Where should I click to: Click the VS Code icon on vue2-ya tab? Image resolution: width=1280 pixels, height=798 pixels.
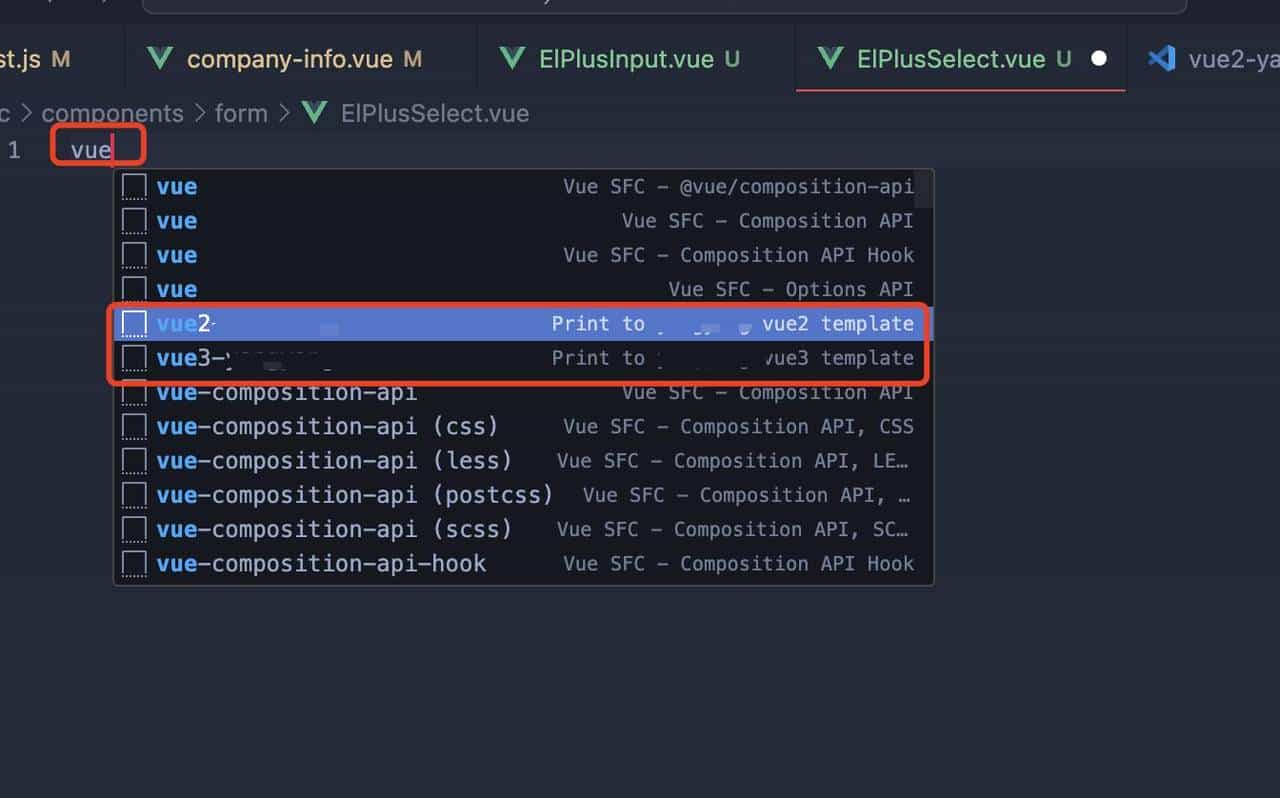click(1163, 58)
